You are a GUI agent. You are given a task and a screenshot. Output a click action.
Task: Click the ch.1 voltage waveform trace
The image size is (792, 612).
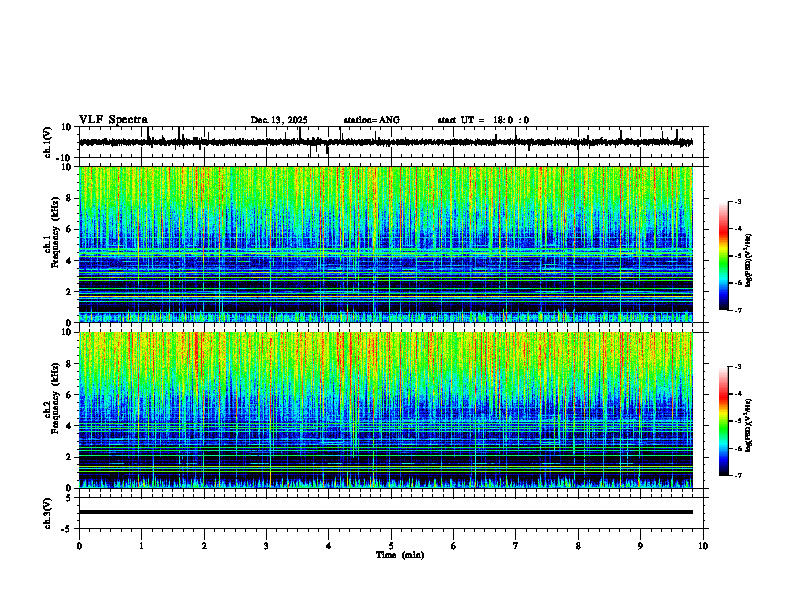click(x=385, y=142)
